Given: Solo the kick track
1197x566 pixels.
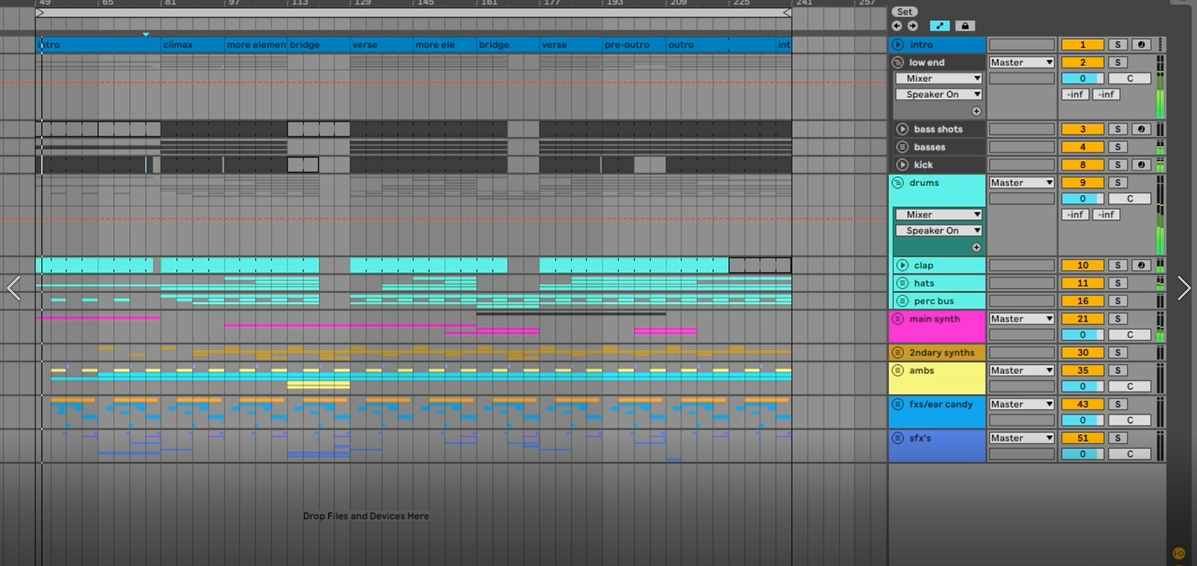Looking at the screenshot, I should [1117, 164].
